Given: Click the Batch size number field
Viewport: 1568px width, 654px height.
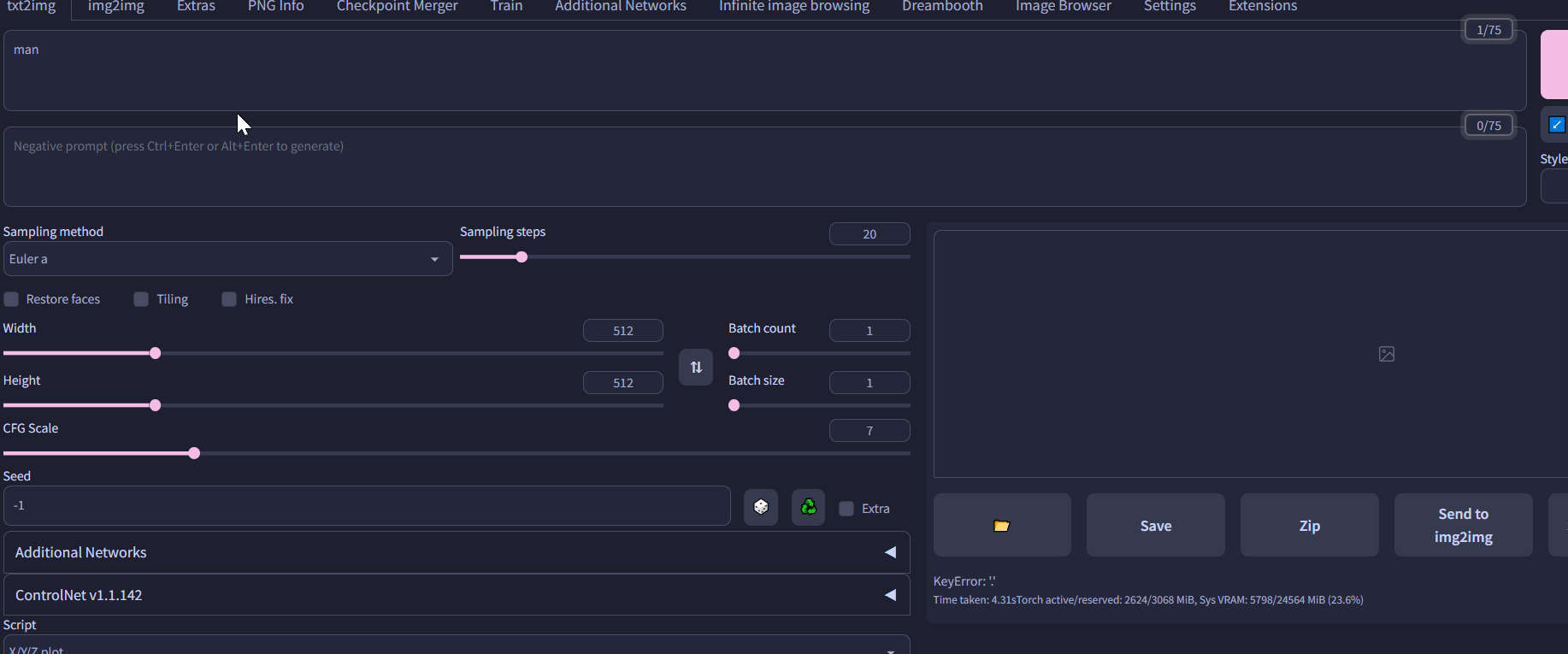Looking at the screenshot, I should pos(869,383).
